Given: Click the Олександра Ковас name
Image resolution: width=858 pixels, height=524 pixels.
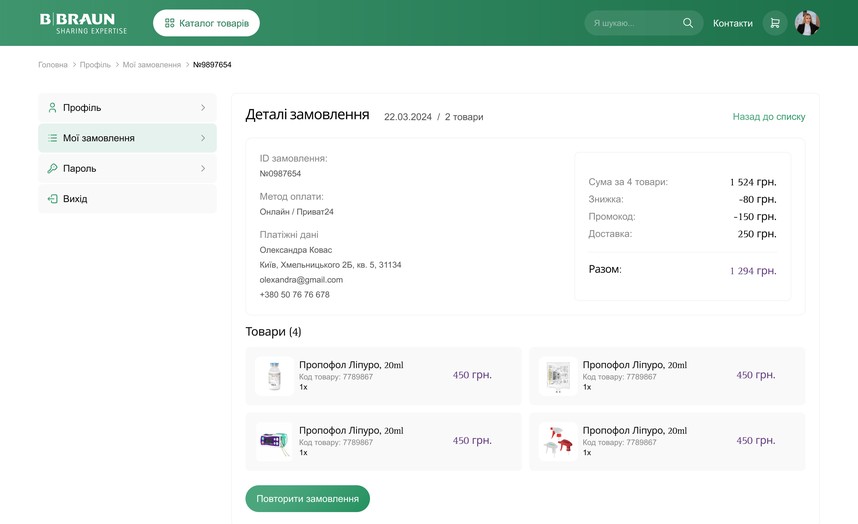Looking at the screenshot, I should pos(295,250).
